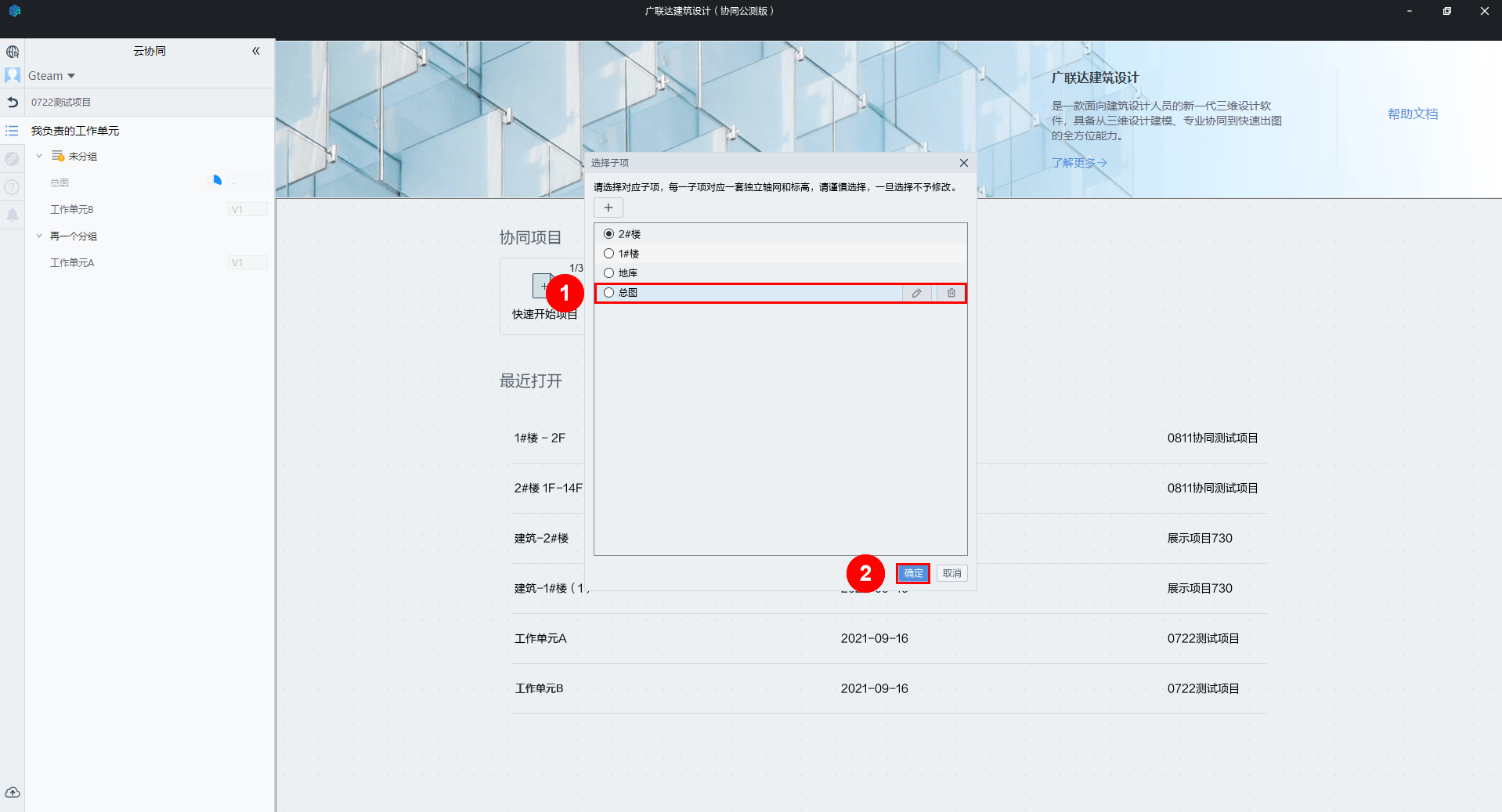Restore the application window size
The width and height of the screenshot is (1502, 812).
tap(1447, 11)
